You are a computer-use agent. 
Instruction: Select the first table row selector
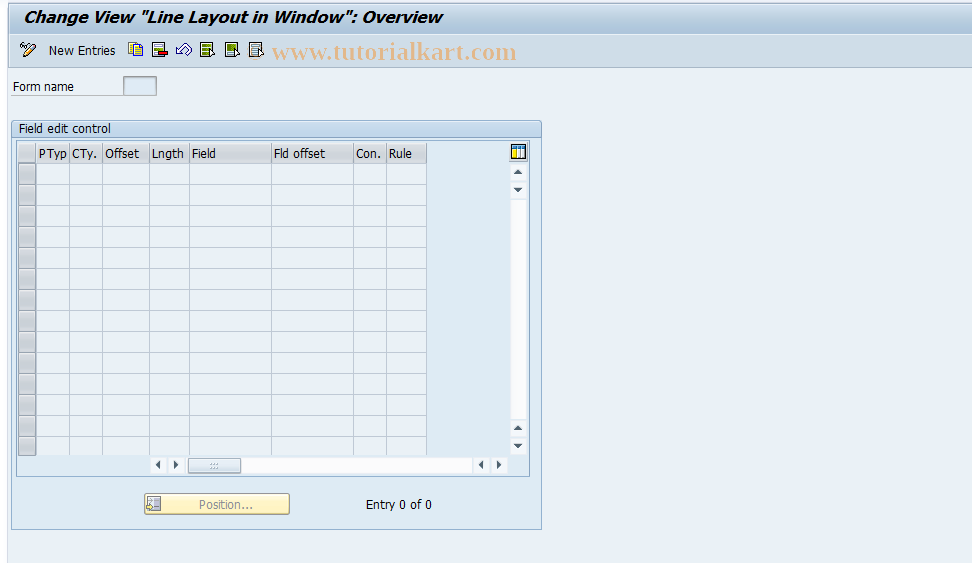click(x=27, y=174)
